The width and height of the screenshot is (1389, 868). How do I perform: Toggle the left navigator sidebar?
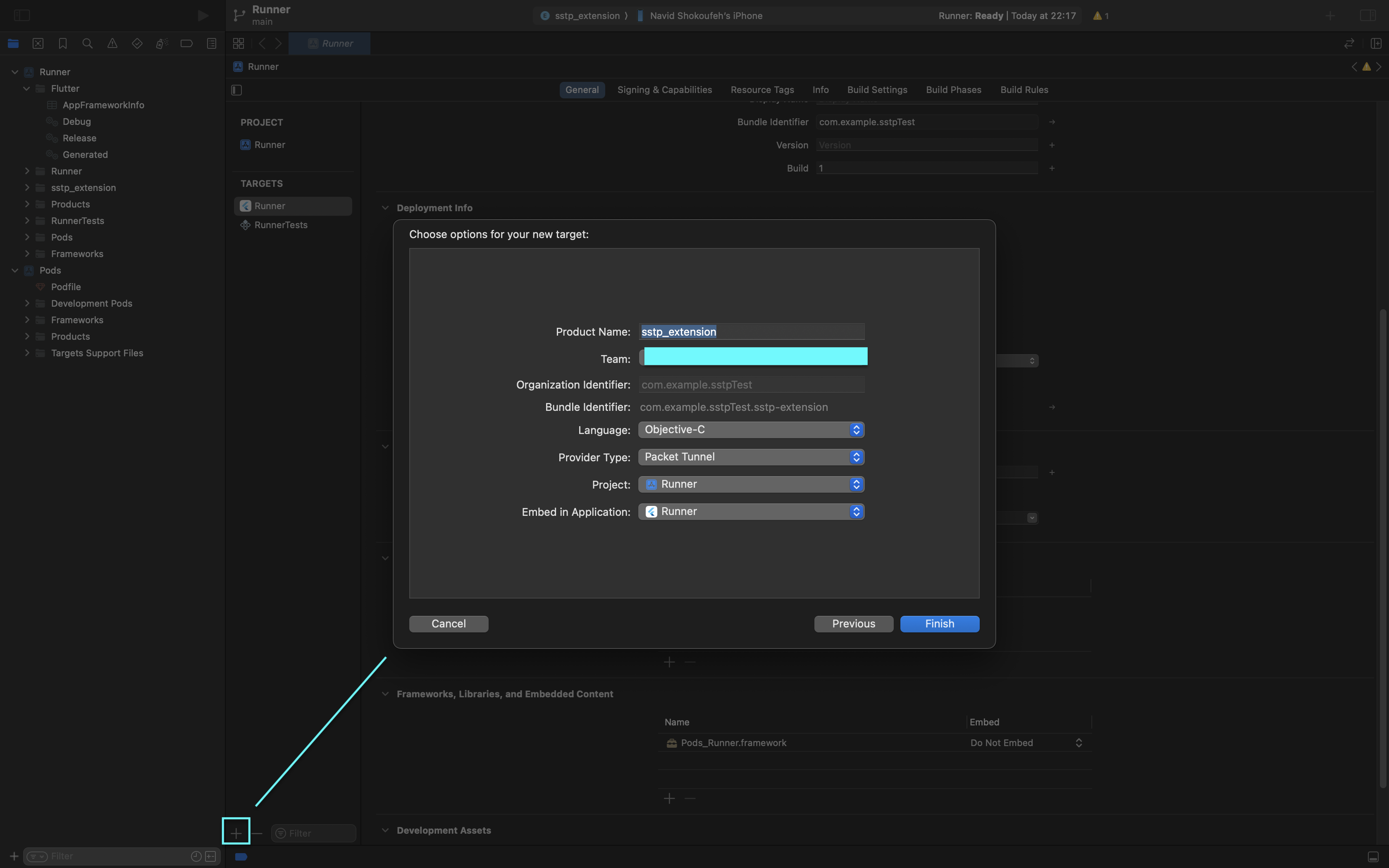click(x=22, y=16)
